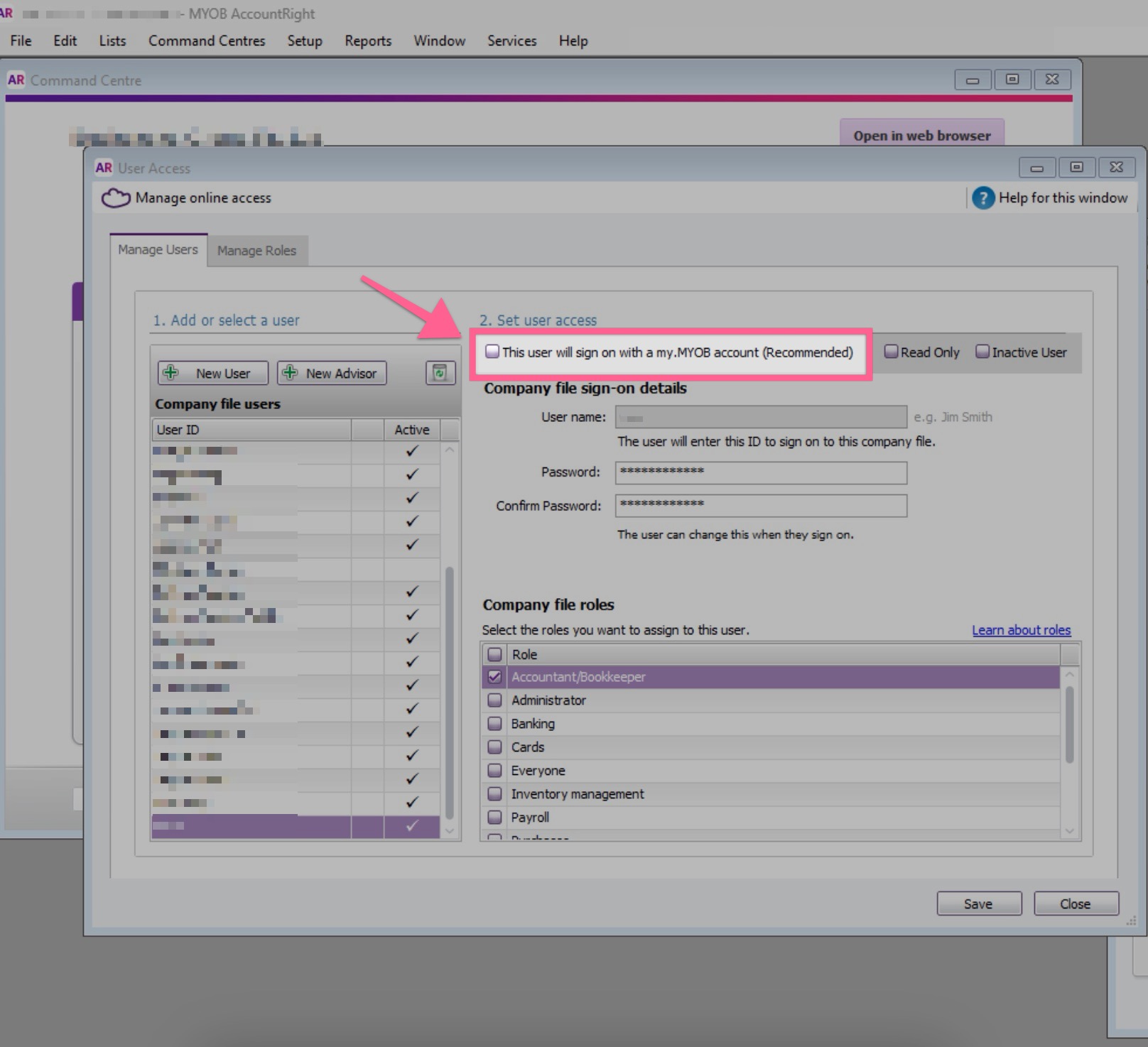The height and width of the screenshot is (1047, 1148).
Task: Close the User Access window
Action: (x=1116, y=168)
